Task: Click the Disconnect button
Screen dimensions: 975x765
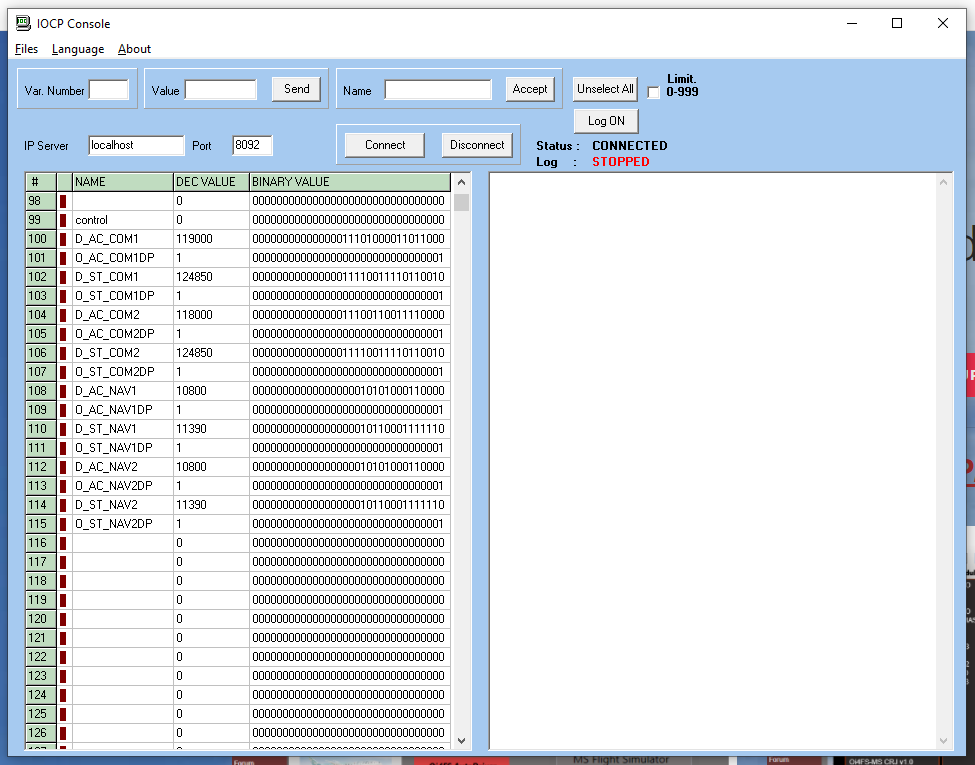Action: coord(477,144)
